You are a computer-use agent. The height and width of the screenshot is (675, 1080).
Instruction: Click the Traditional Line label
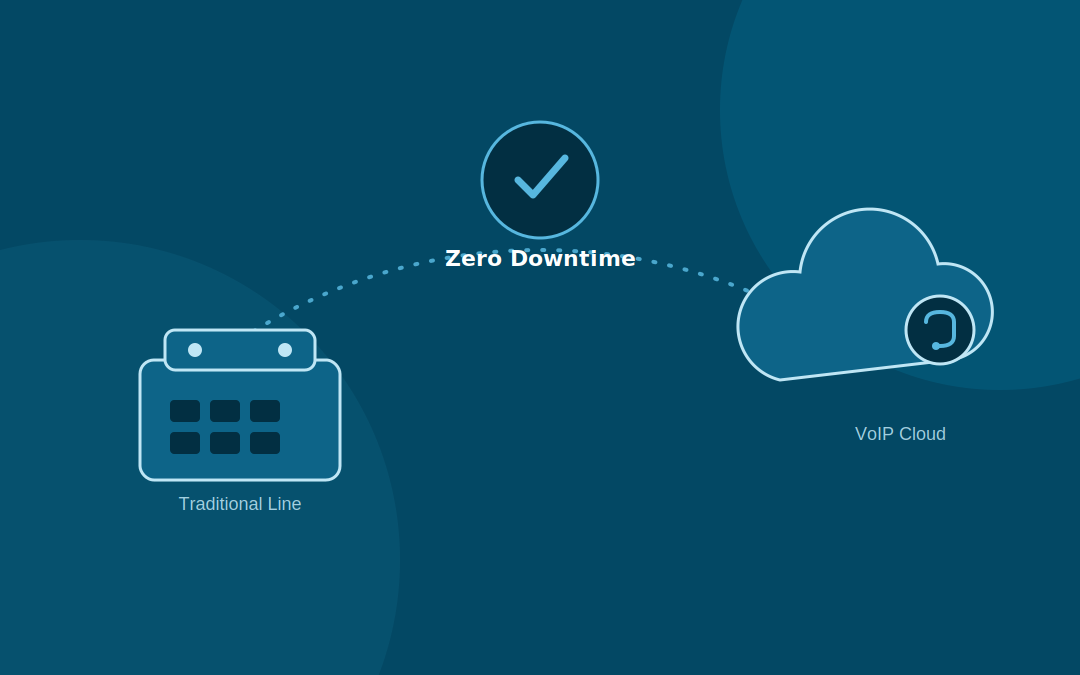tap(240, 503)
